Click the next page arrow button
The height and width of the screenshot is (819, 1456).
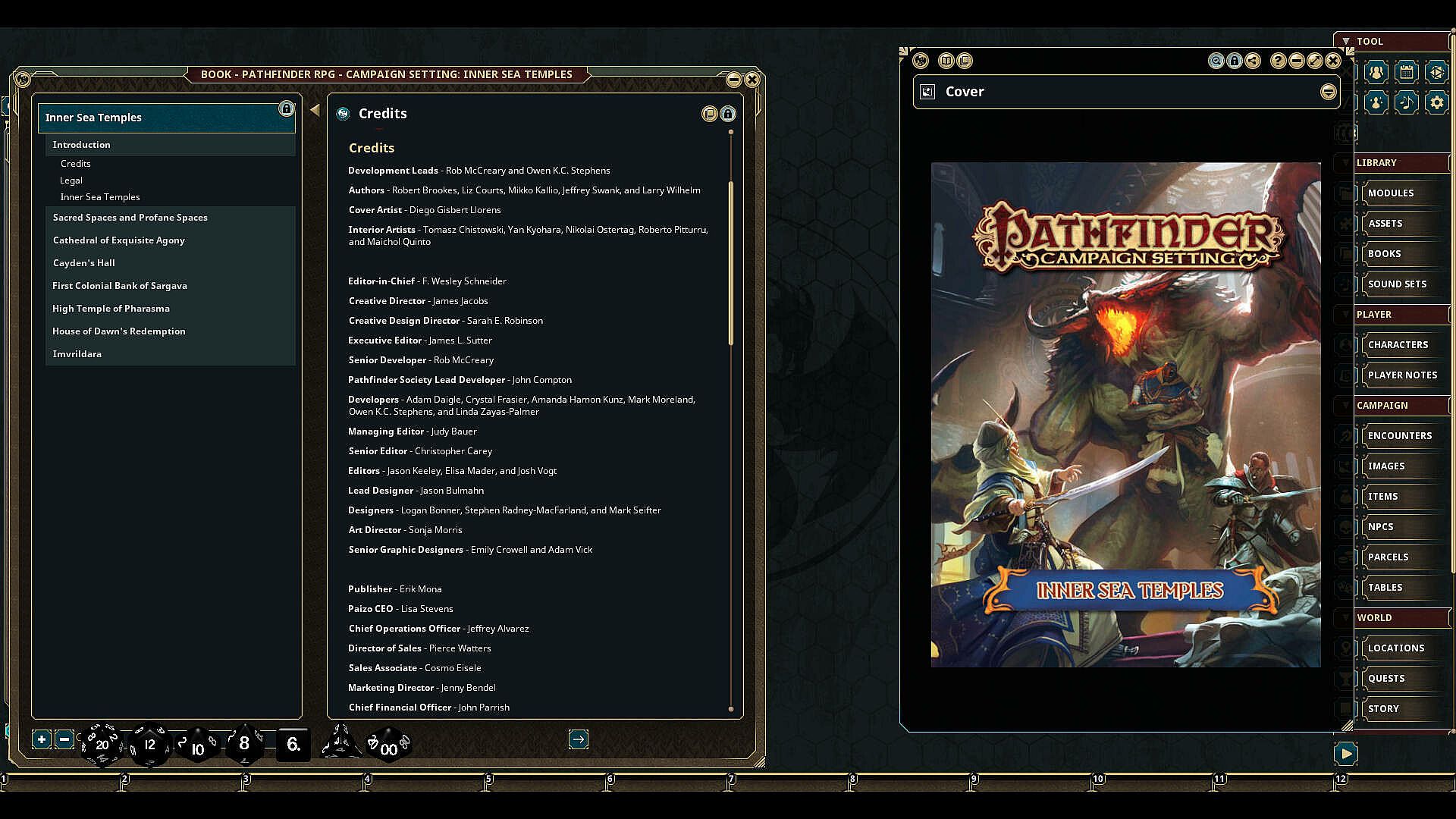point(578,739)
